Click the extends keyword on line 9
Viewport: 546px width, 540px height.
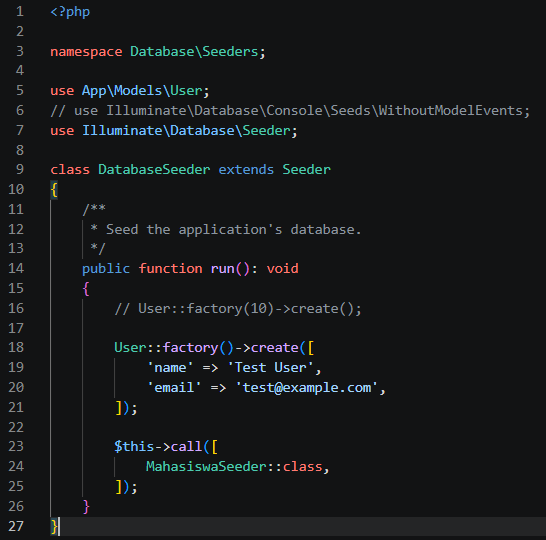[246, 170]
